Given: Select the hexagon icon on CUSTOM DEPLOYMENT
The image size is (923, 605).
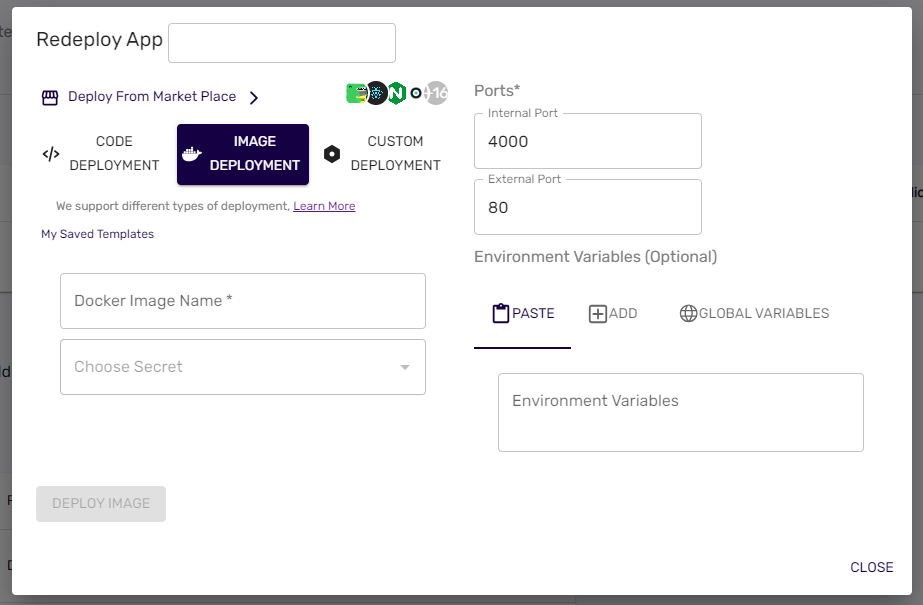Looking at the screenshot, I should point(332,154).
